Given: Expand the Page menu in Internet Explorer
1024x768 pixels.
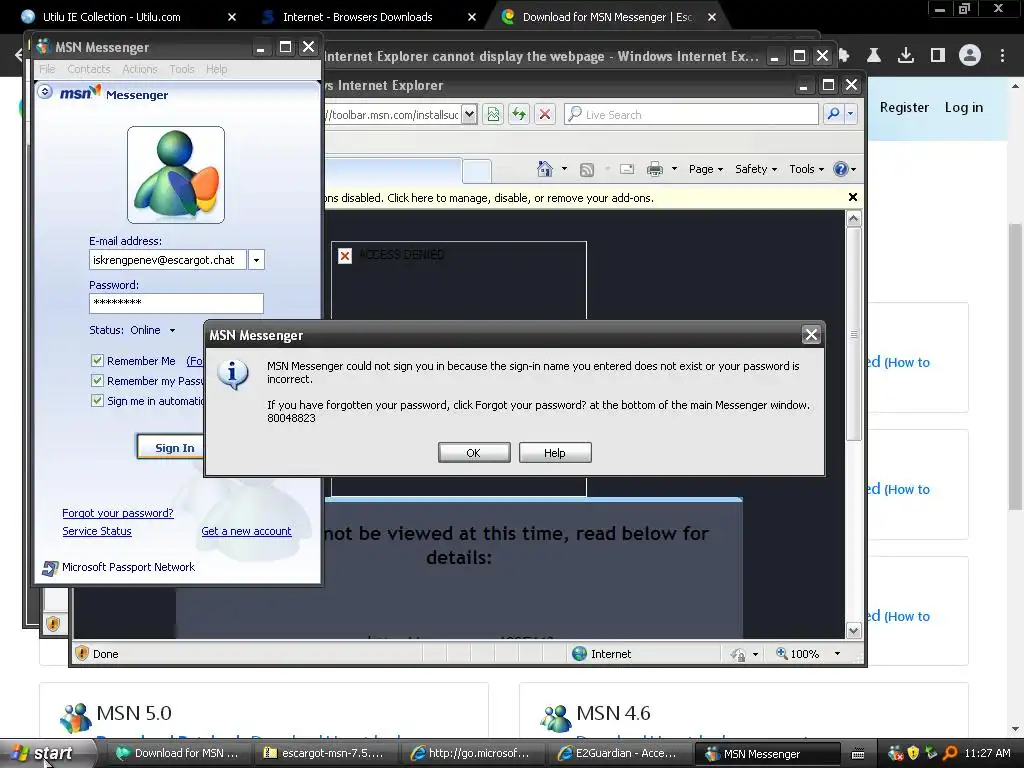Looking at the screenshot, I should click(x=706, y=169).
